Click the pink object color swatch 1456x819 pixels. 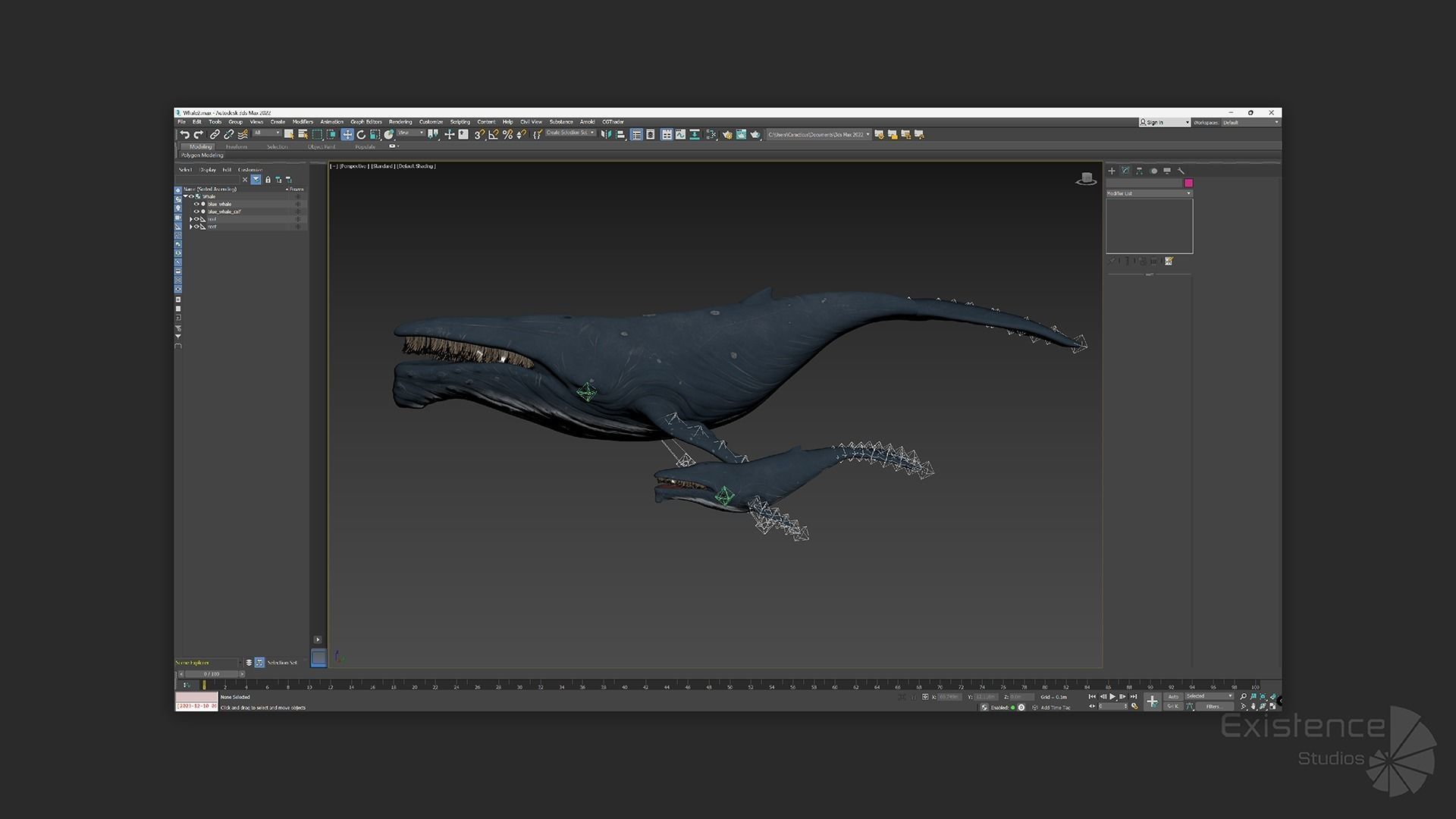click(1188, 183)
